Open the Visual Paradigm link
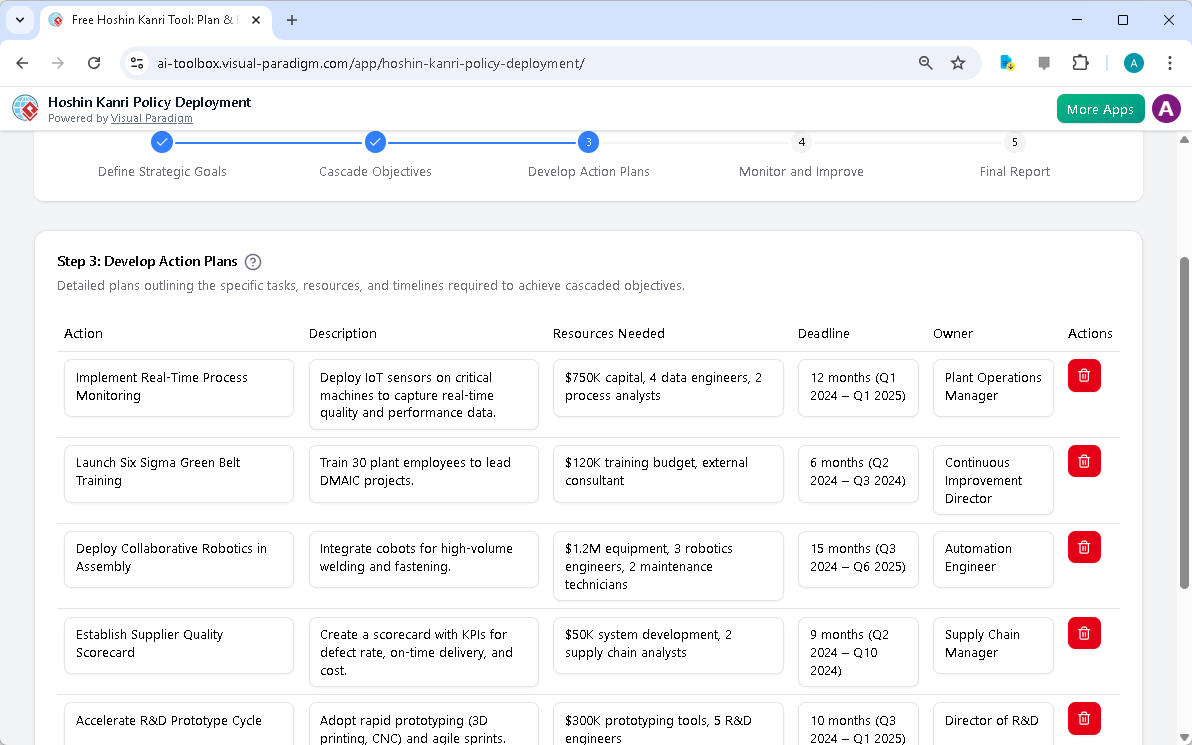The image size is (1192, 745). coord(152,118)
